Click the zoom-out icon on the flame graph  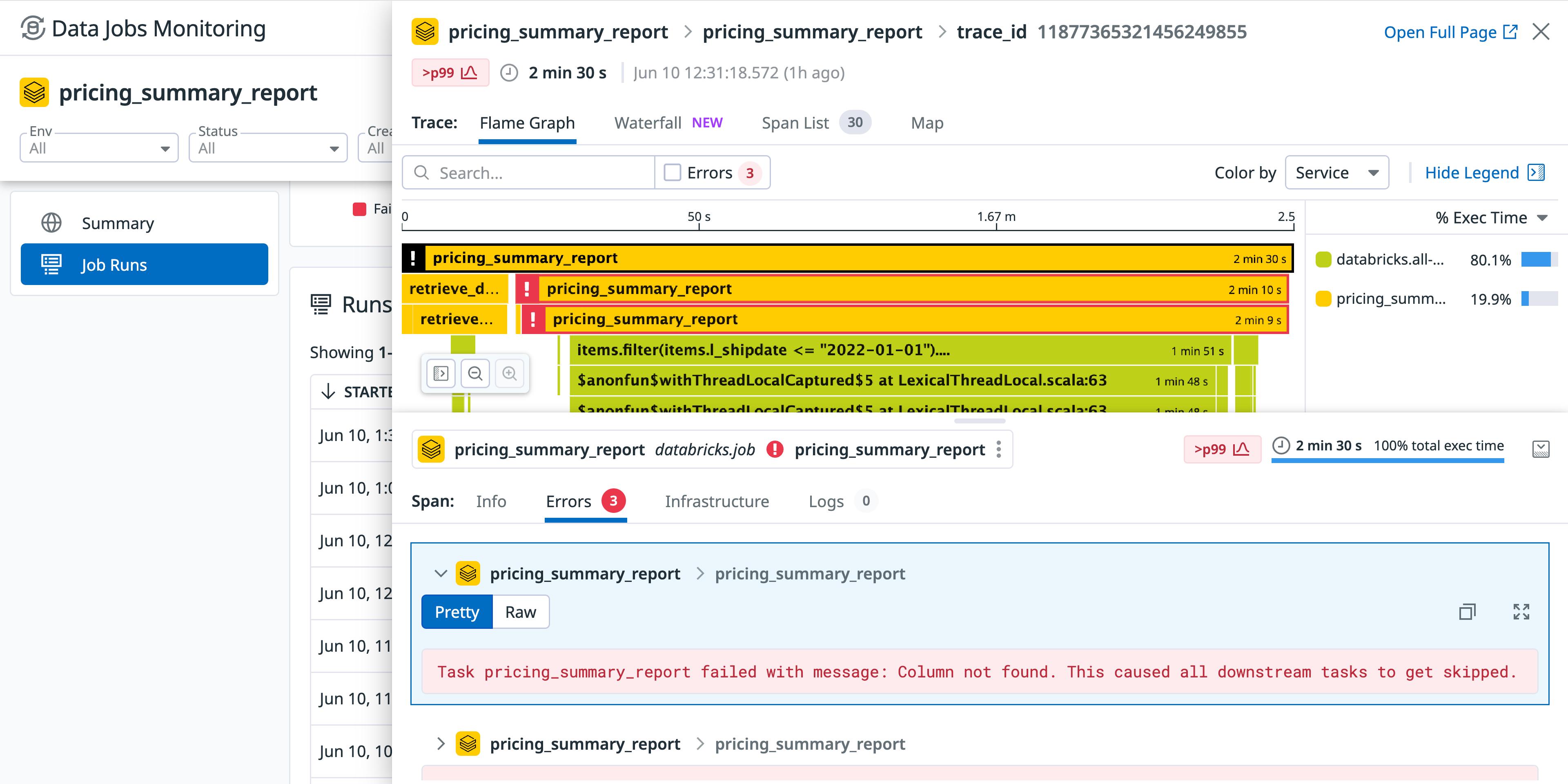(x=475, y=373)
